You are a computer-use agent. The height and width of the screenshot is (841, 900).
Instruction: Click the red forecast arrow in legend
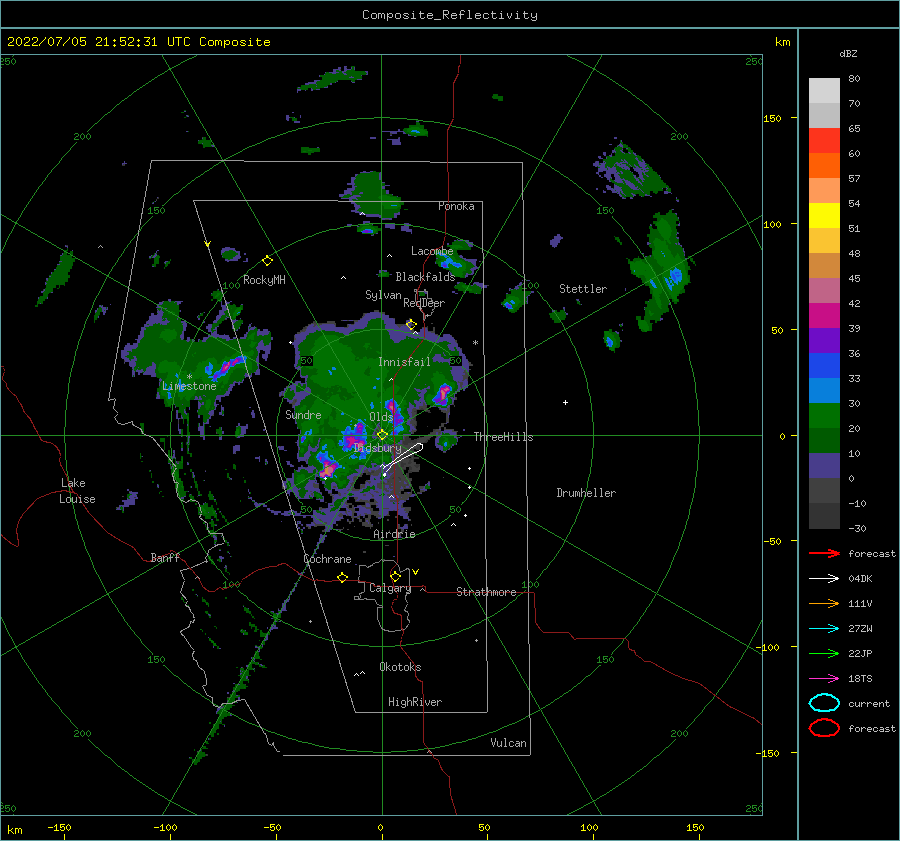click(x=824, y=553)
